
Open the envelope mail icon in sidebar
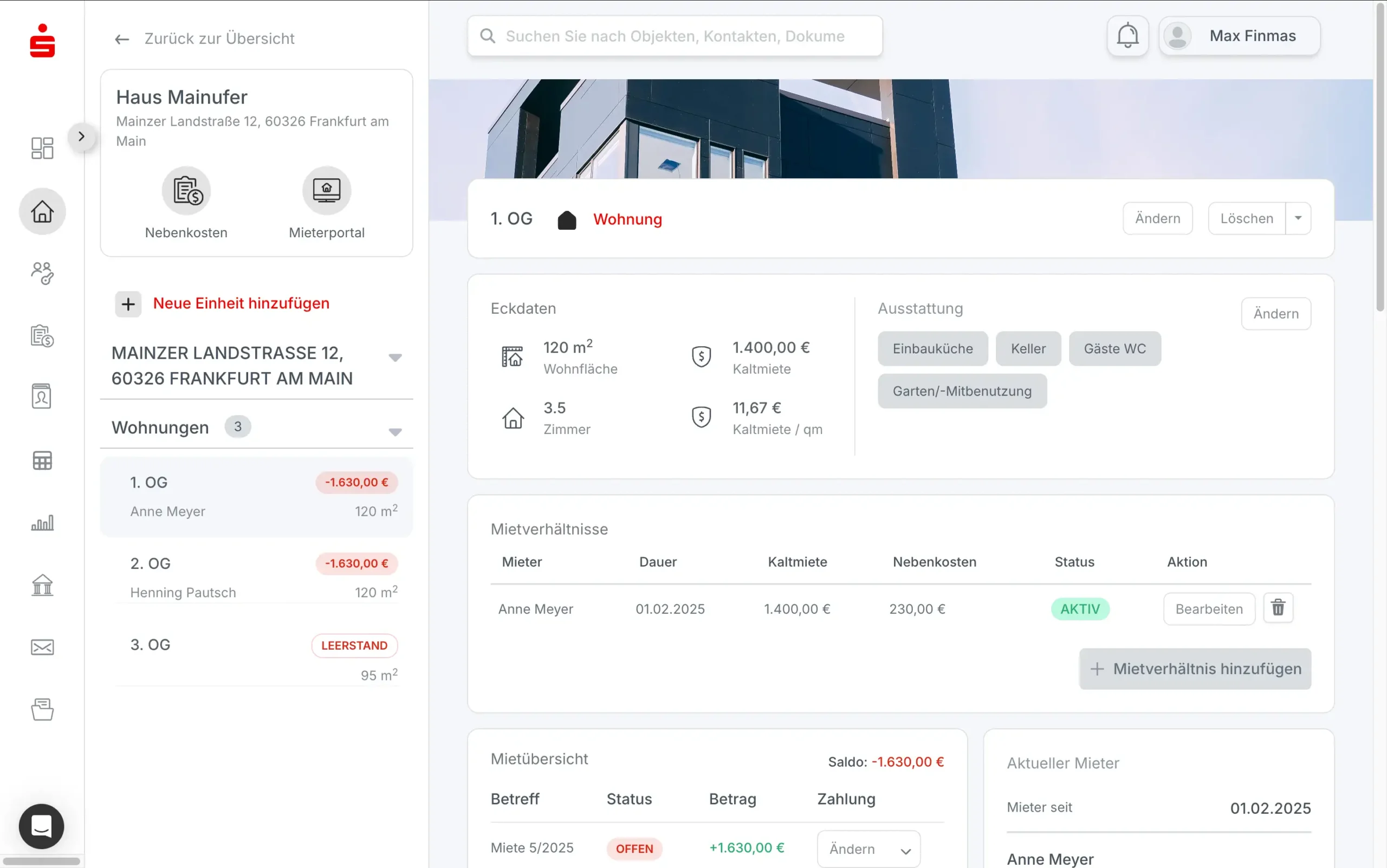click(x=42, y=647)
